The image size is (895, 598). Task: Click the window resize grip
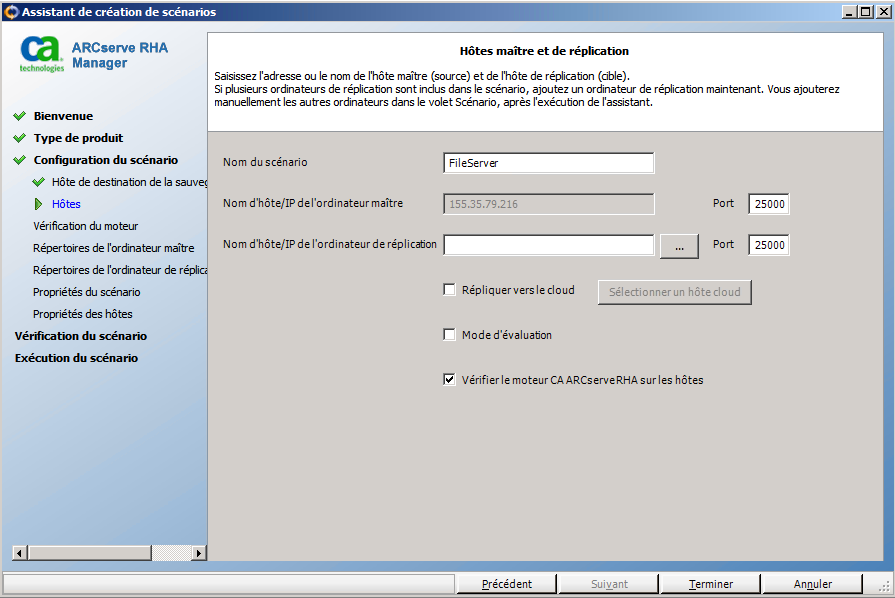[x=884, y=586]
